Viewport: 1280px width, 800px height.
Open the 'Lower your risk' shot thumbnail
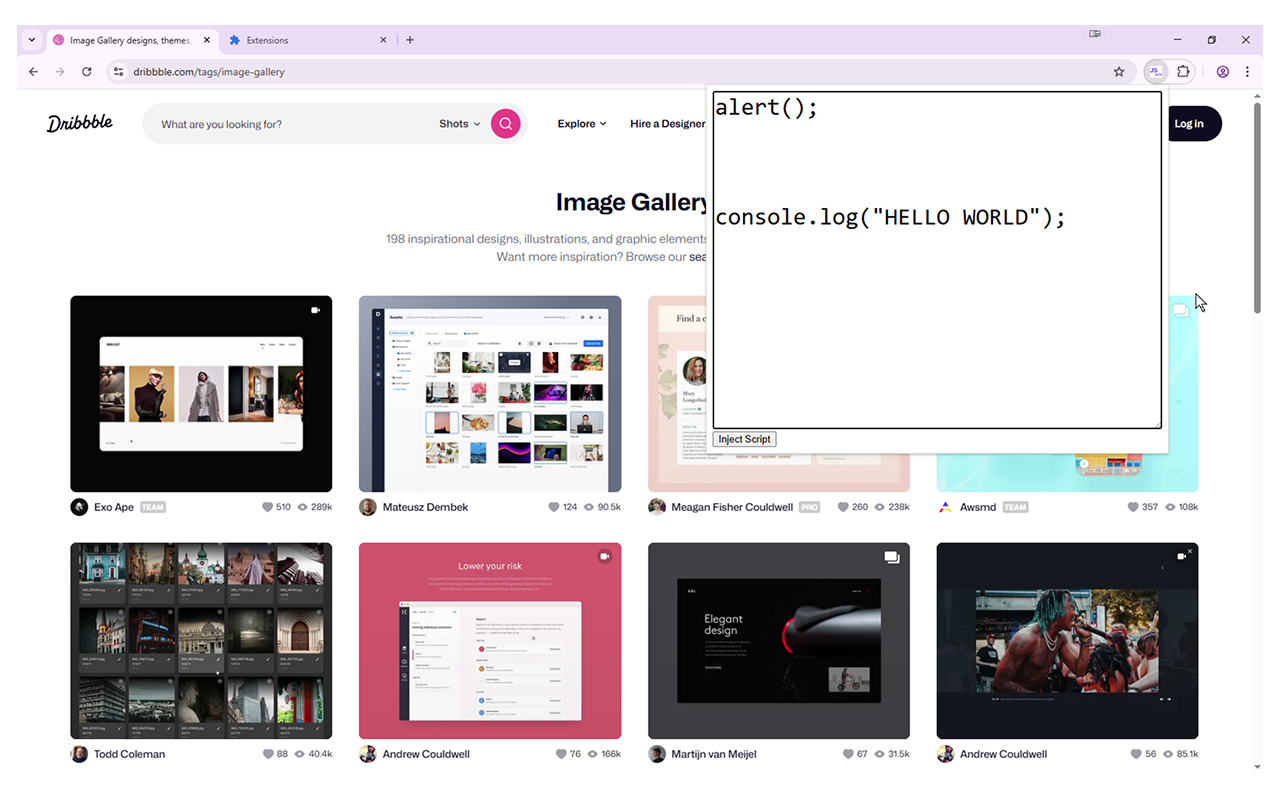[490, 641]
